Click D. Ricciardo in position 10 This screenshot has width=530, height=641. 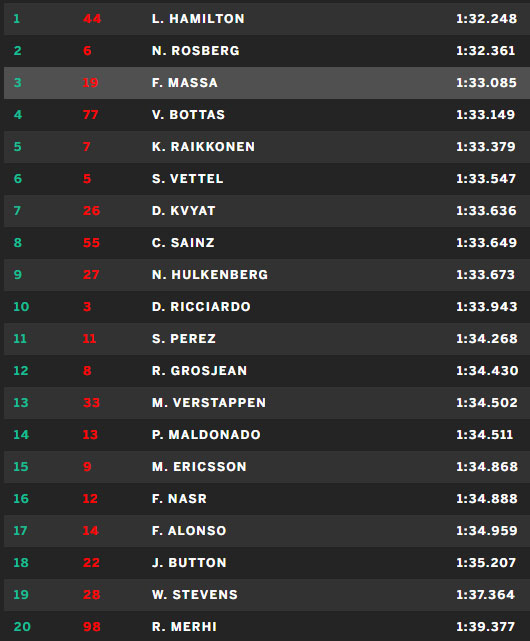201,307
